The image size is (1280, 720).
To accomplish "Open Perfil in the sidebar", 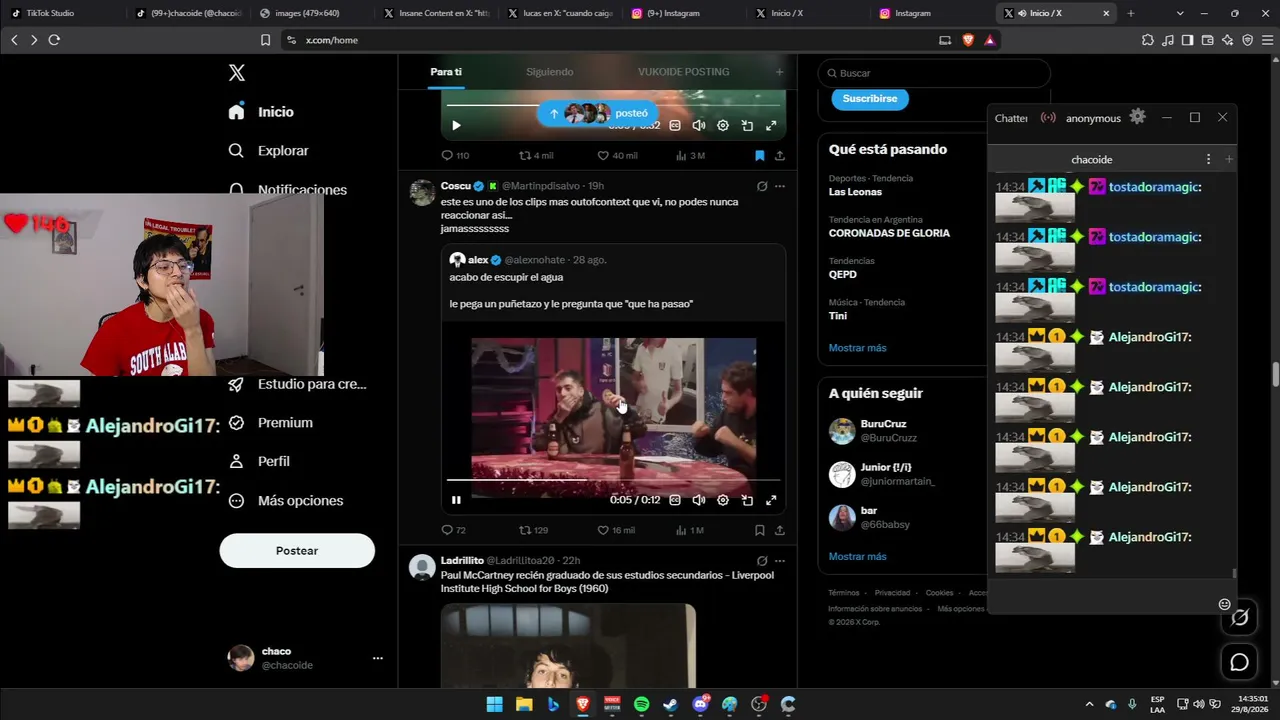I will click(259, 462).
